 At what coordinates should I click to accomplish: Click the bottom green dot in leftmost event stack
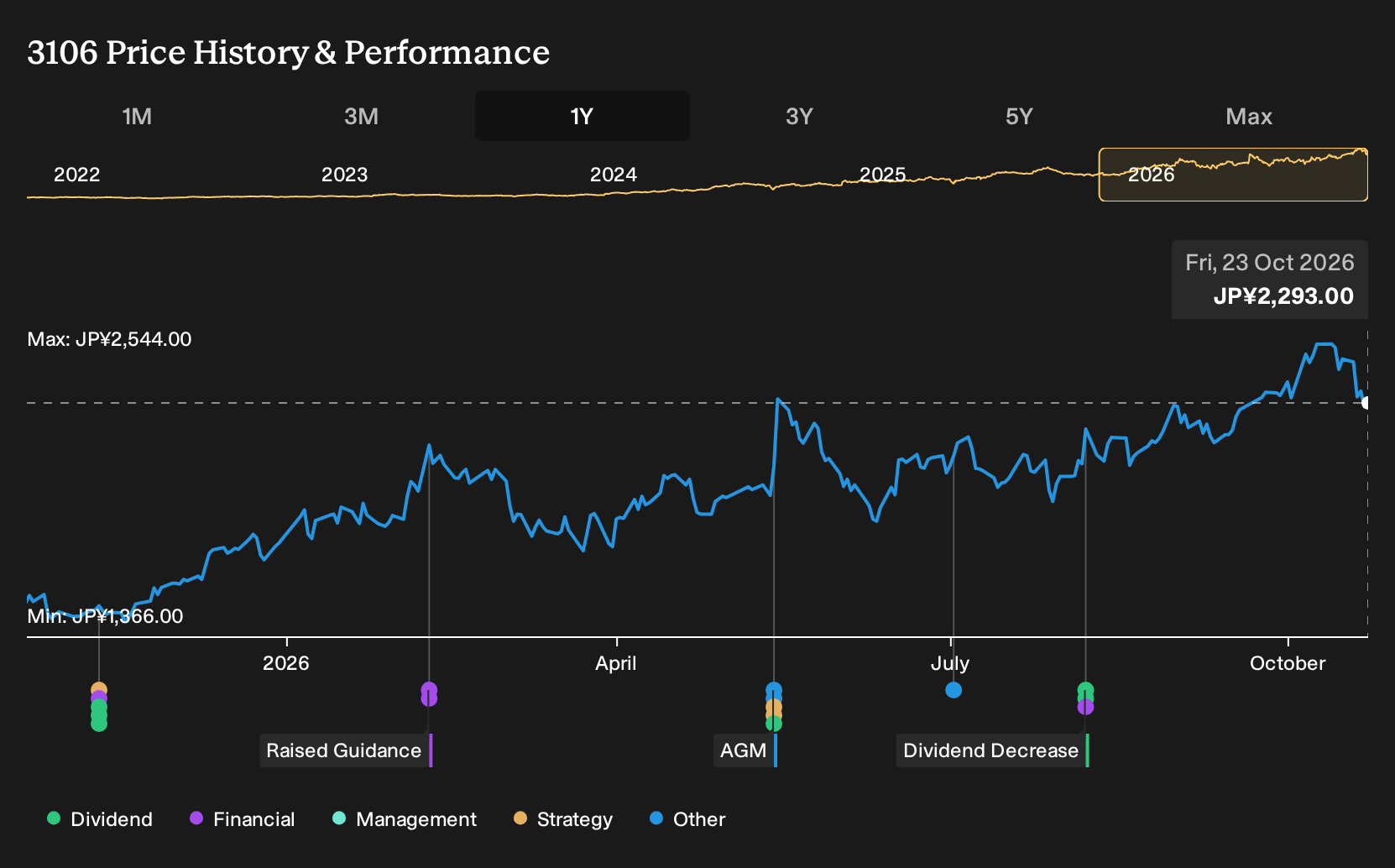point(99,724)
